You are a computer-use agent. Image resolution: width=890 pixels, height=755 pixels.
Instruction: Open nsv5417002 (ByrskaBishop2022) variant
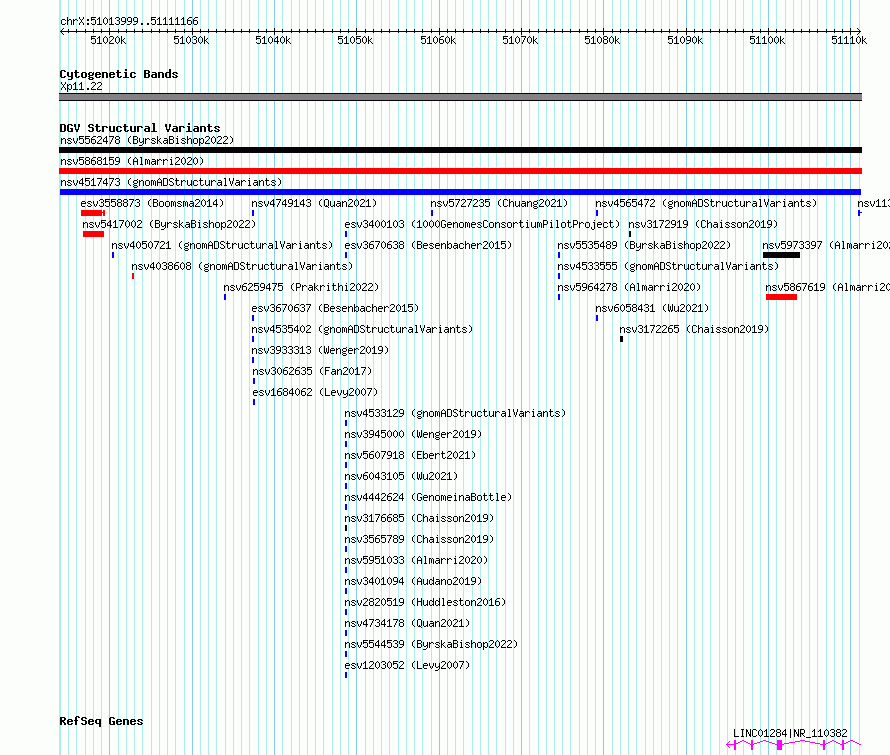(169, 224)
